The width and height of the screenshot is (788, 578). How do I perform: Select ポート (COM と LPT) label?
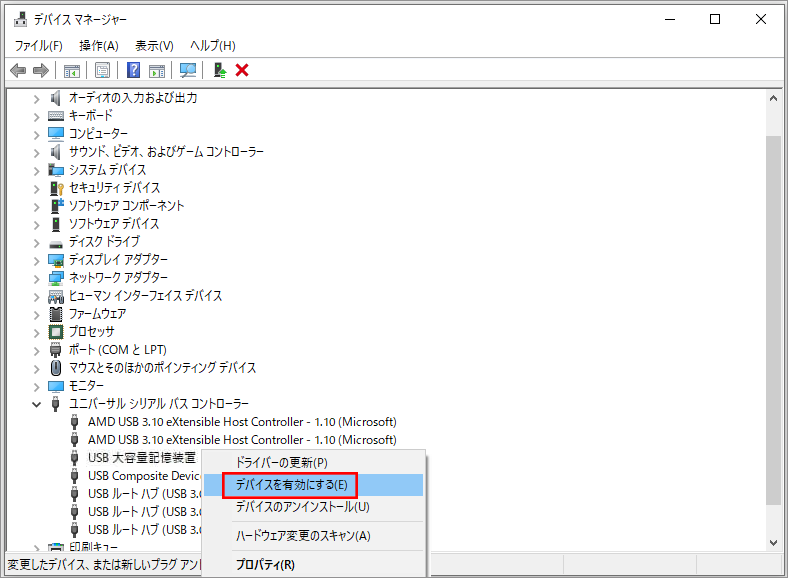coord(118,350)
